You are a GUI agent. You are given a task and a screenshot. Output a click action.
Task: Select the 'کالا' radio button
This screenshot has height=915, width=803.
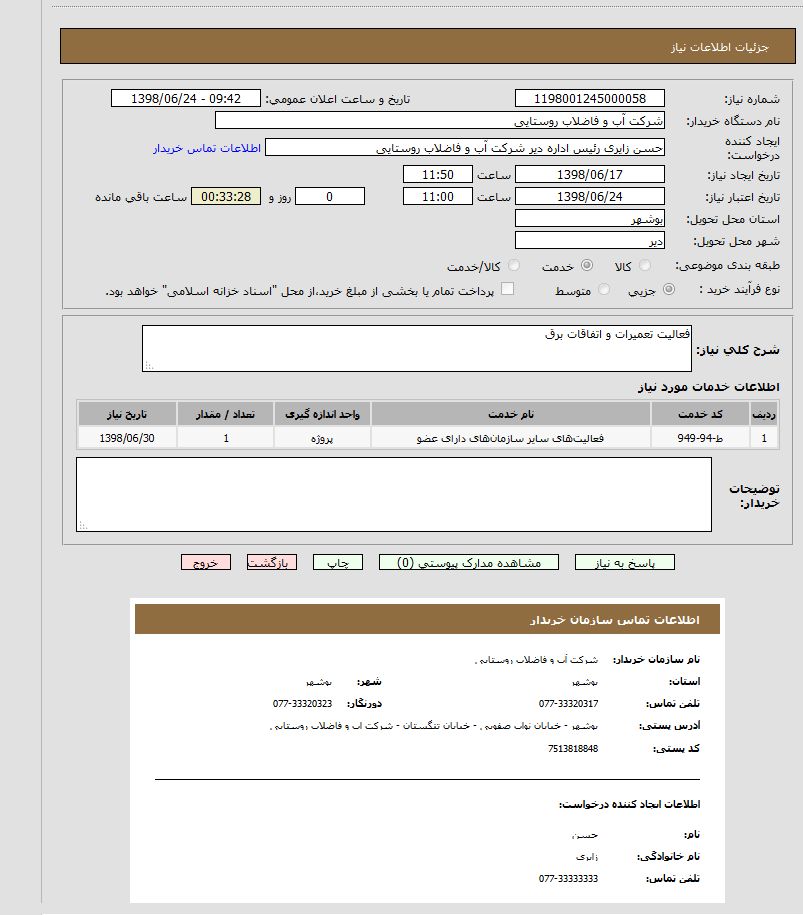point(645,266)
